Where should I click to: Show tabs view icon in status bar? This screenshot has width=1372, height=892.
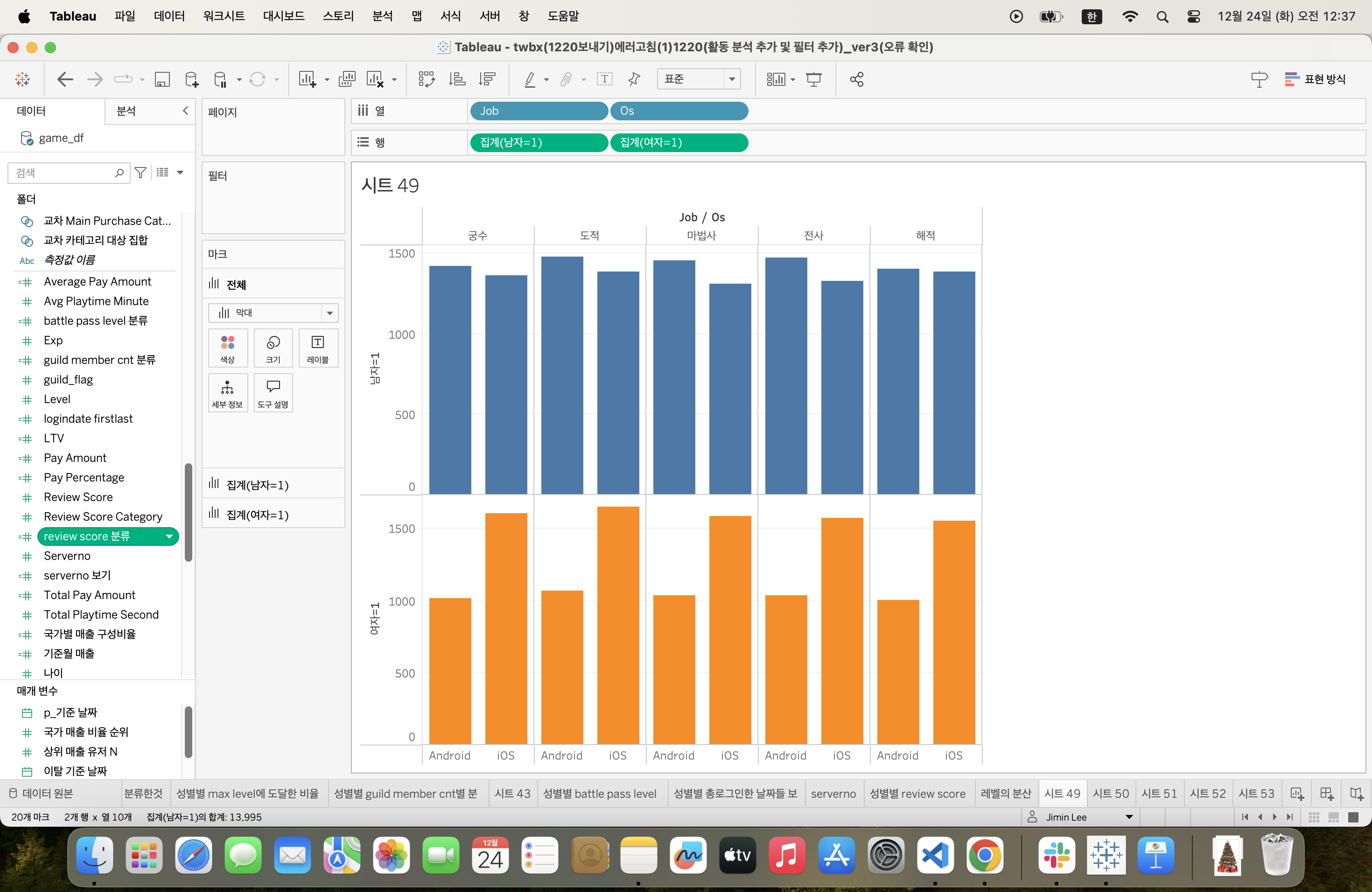pos(1353,817)
